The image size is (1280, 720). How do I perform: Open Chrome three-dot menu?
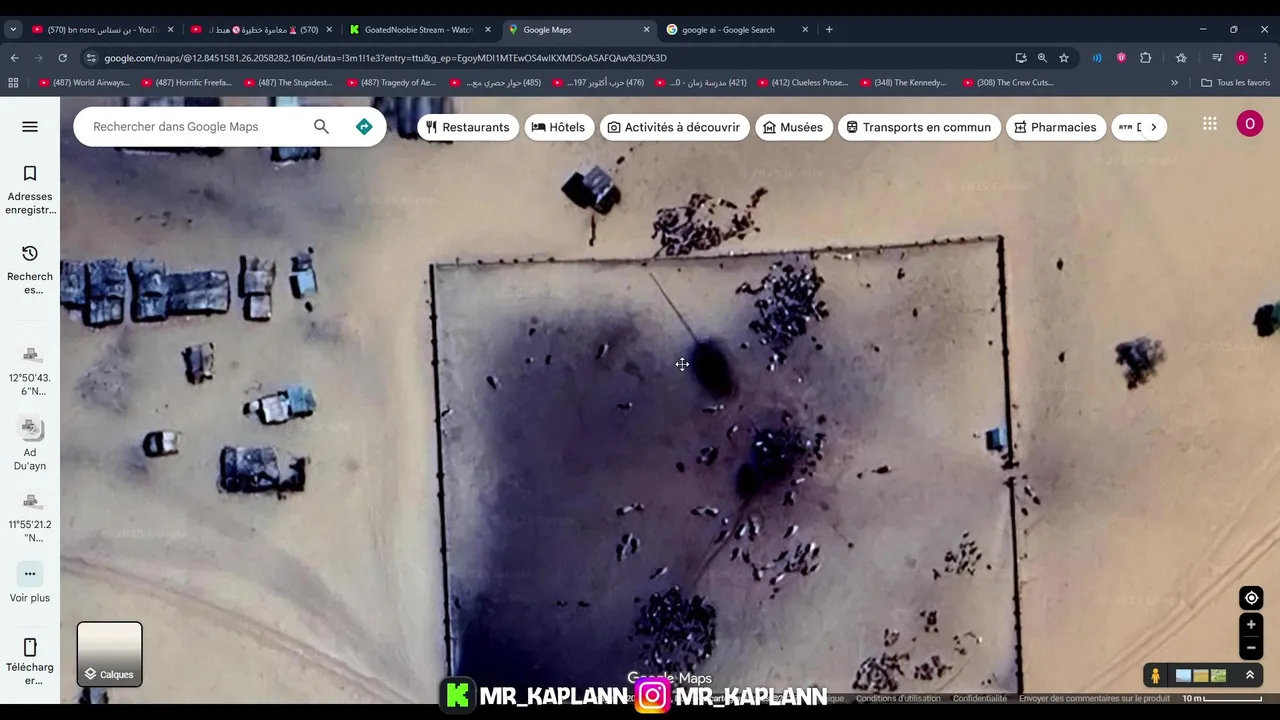(1265, 58)
